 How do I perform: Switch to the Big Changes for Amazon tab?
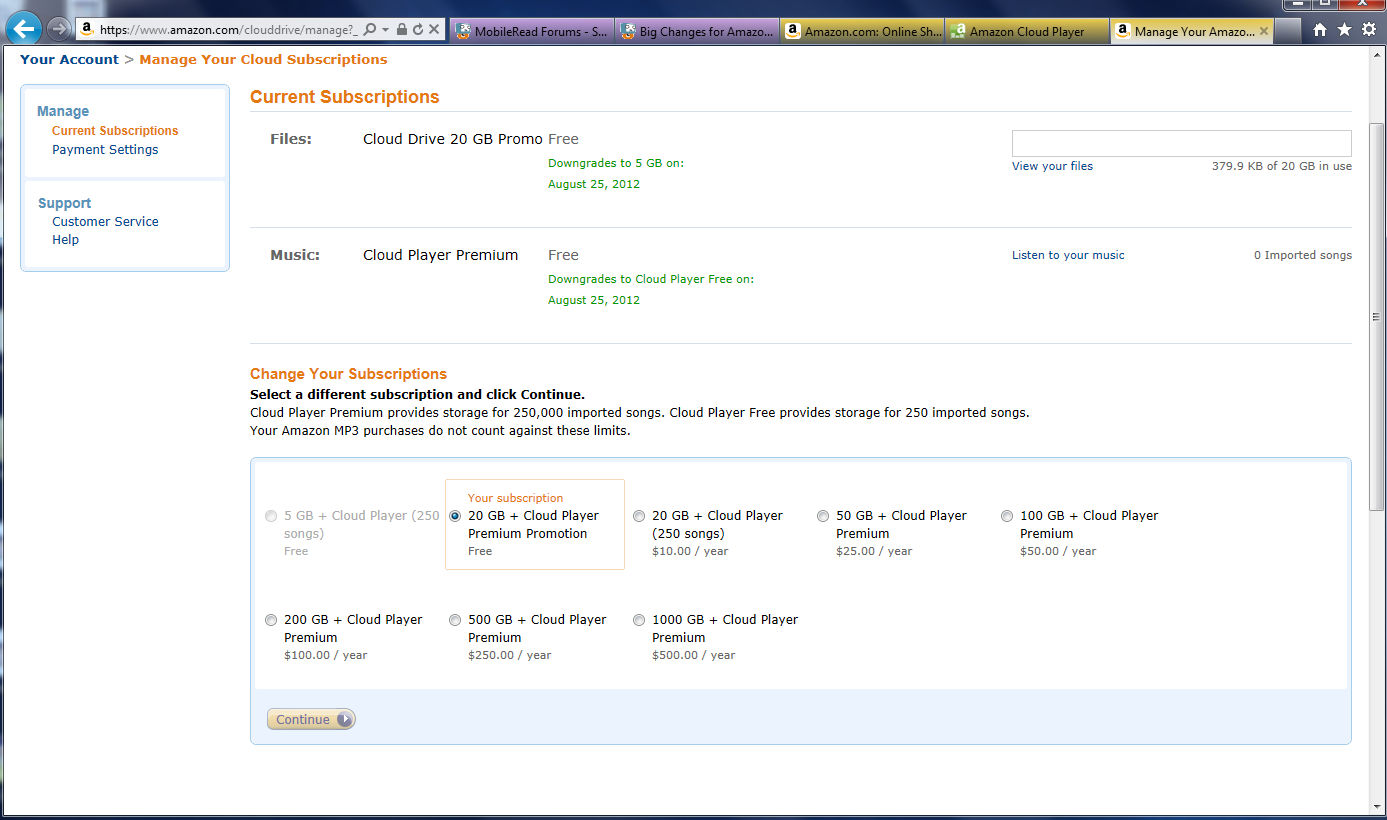click(x=697, y=31)
